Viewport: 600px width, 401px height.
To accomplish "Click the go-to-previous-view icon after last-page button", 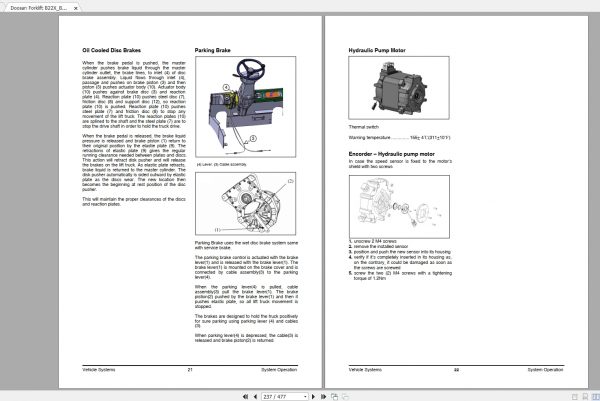I will point(334,397).
